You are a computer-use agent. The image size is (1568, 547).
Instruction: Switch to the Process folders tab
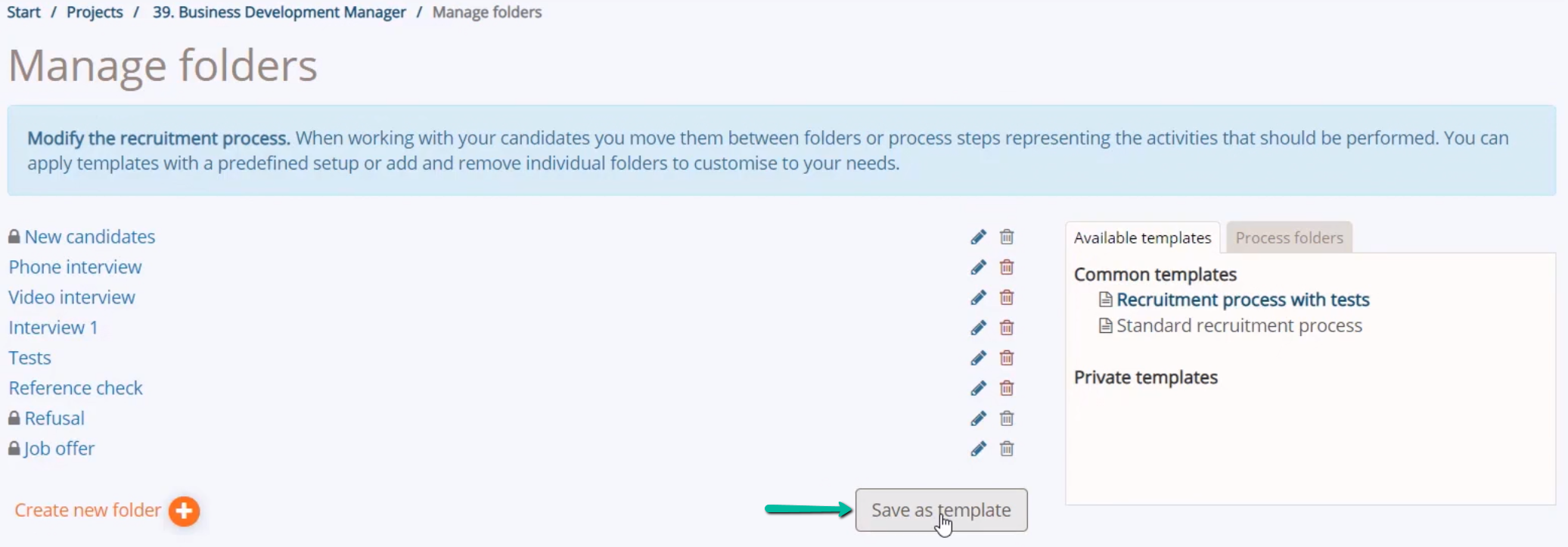pos(1289,238)
